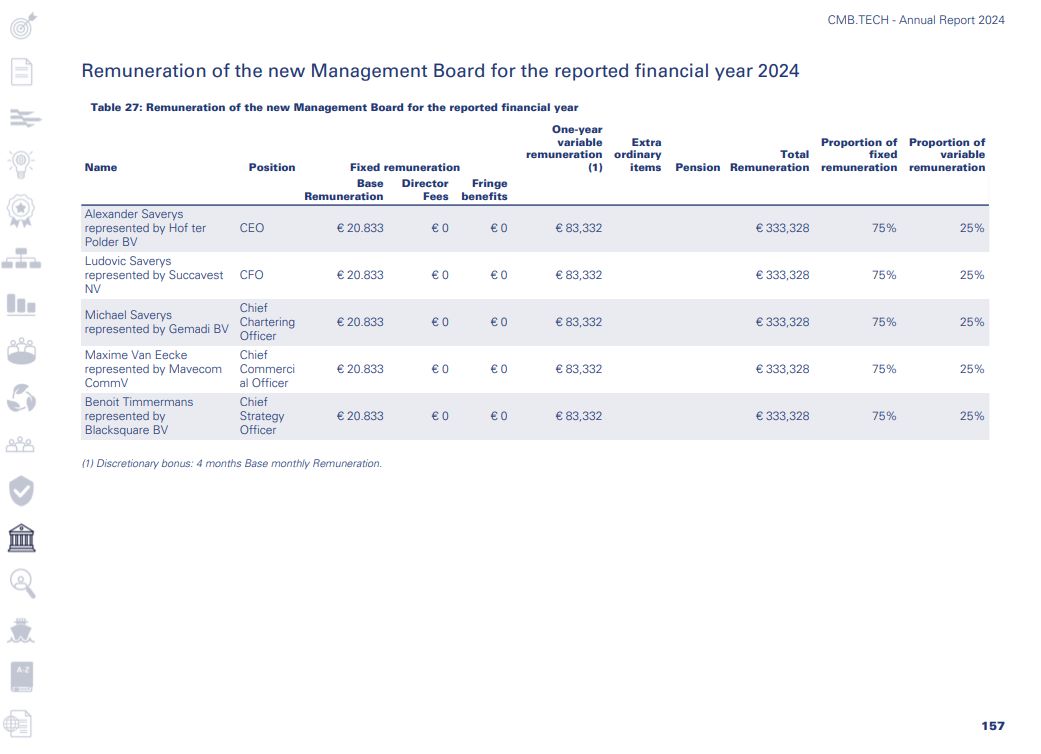The image size is (1041, 754).
Task: Click the magnifier with person icon
Action: [22, 584]
